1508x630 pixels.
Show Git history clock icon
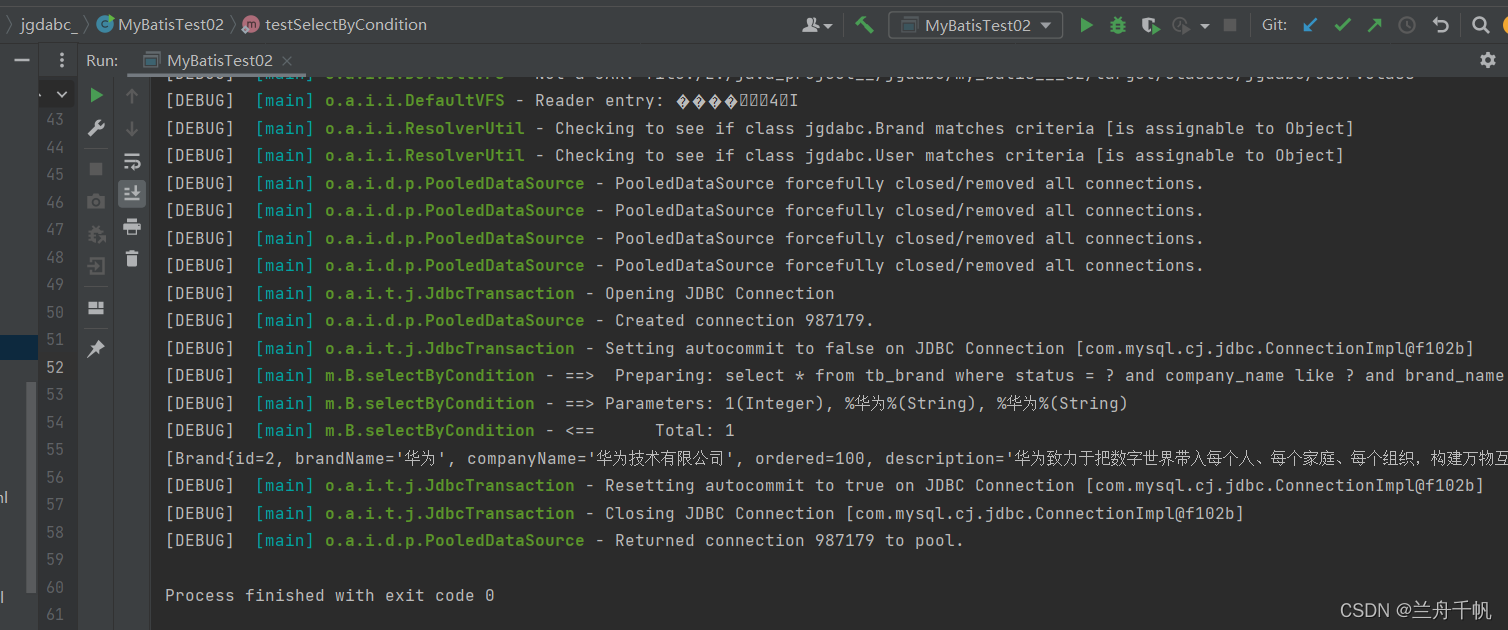coord(1407,25)
